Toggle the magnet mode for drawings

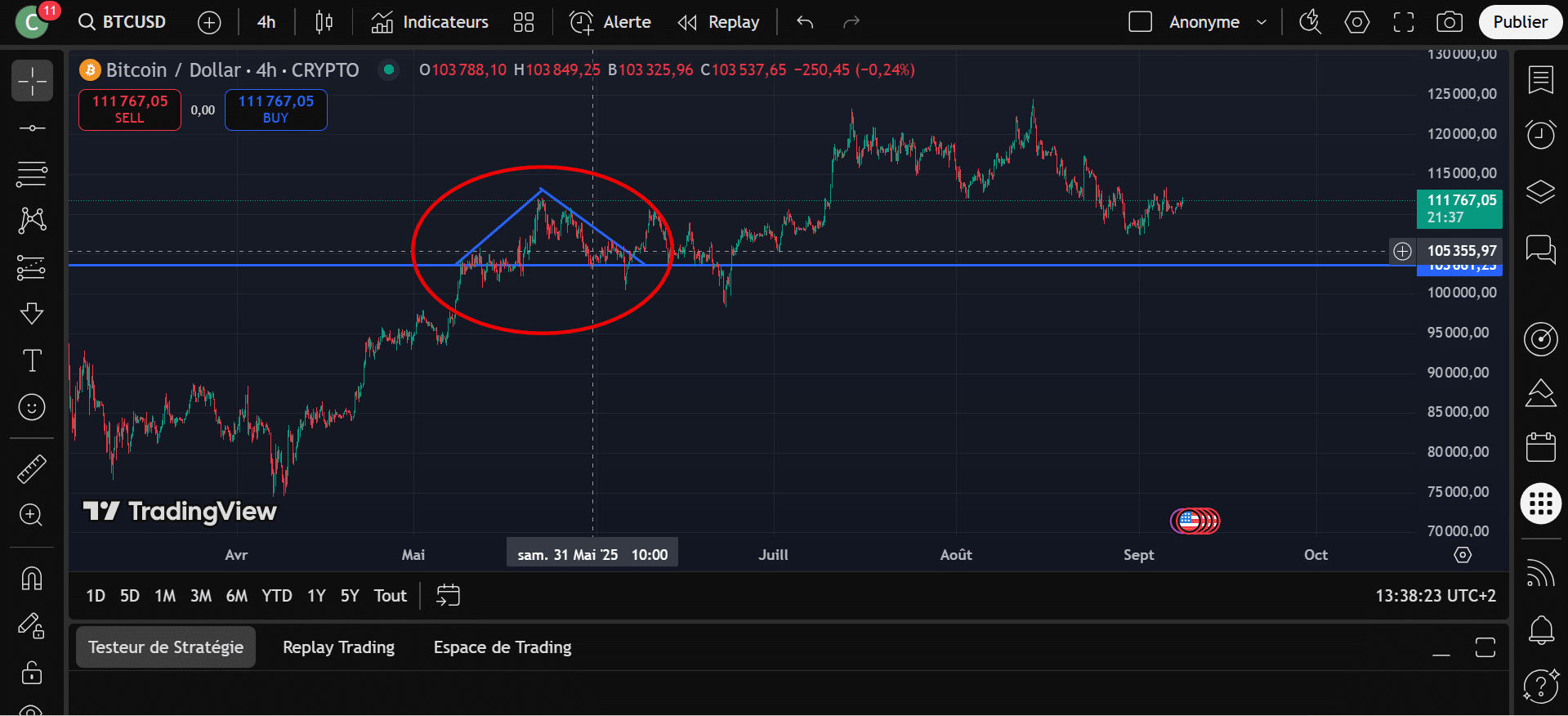32,579
